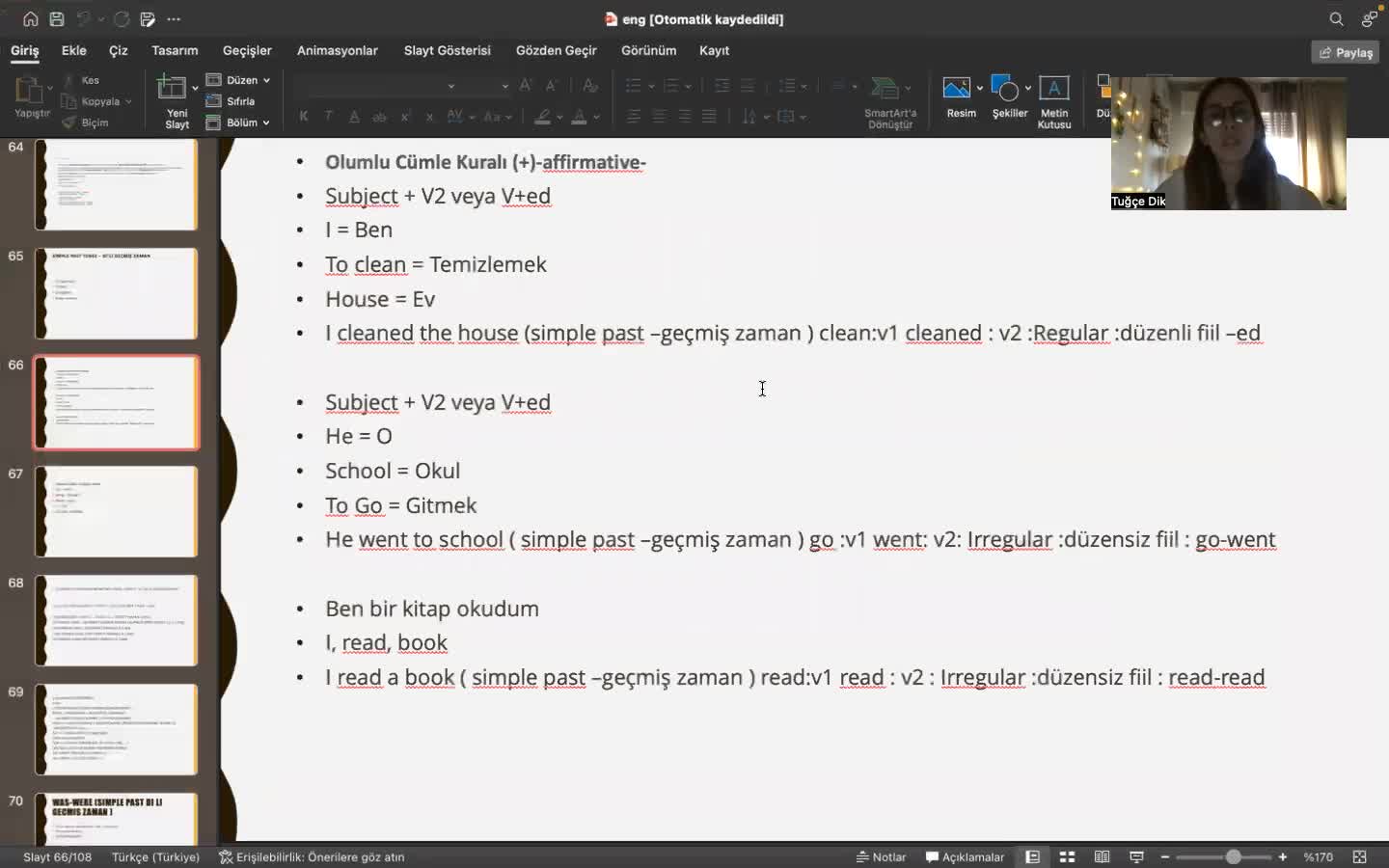
Task: Open the collaboration people icon
Action: (1369, 19)
